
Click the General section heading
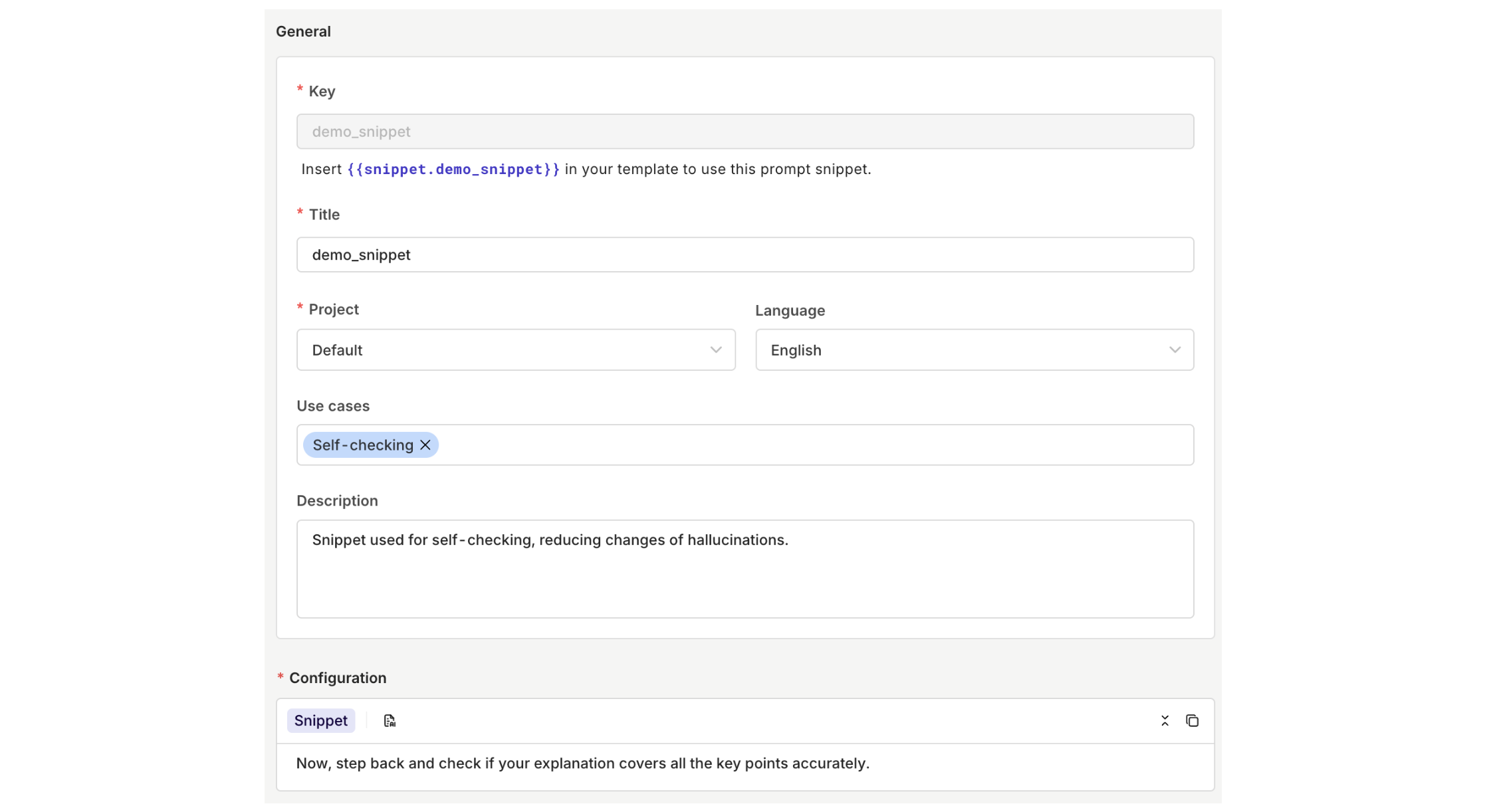pyautogui.click(x=303, y=32)
